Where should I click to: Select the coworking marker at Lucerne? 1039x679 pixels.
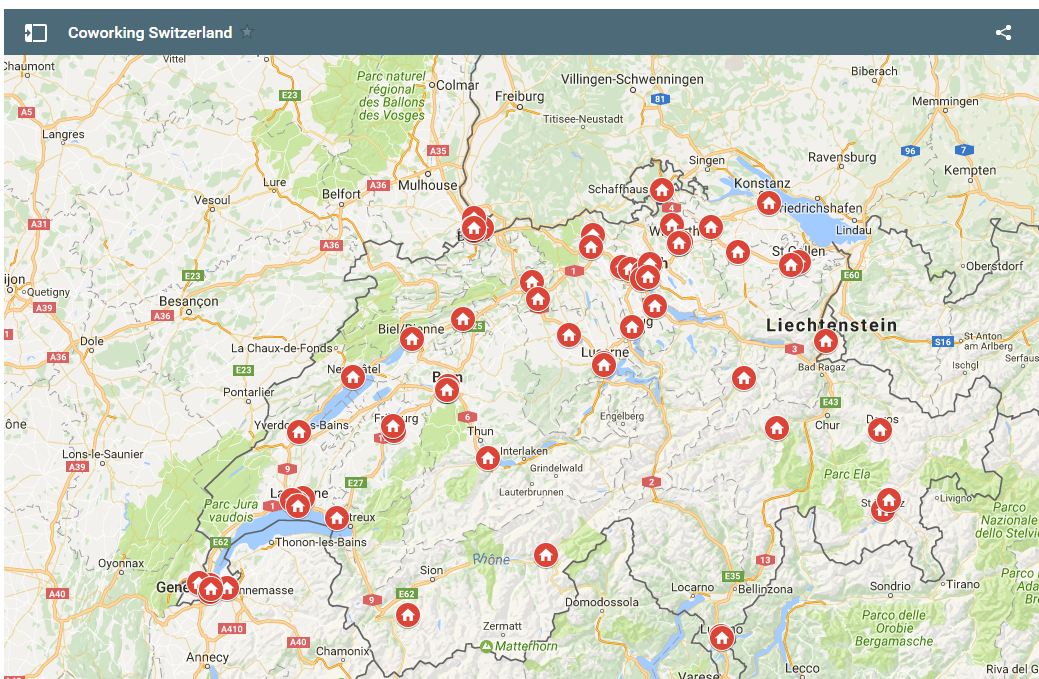[x=604, y=364]
